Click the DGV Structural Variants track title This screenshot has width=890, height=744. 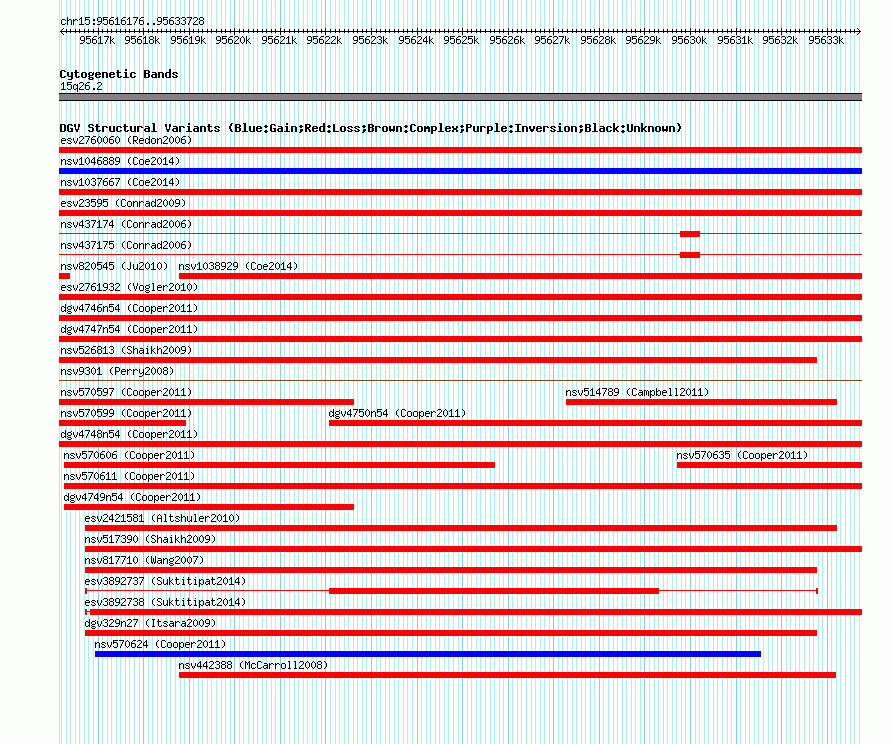pos(370,128)
